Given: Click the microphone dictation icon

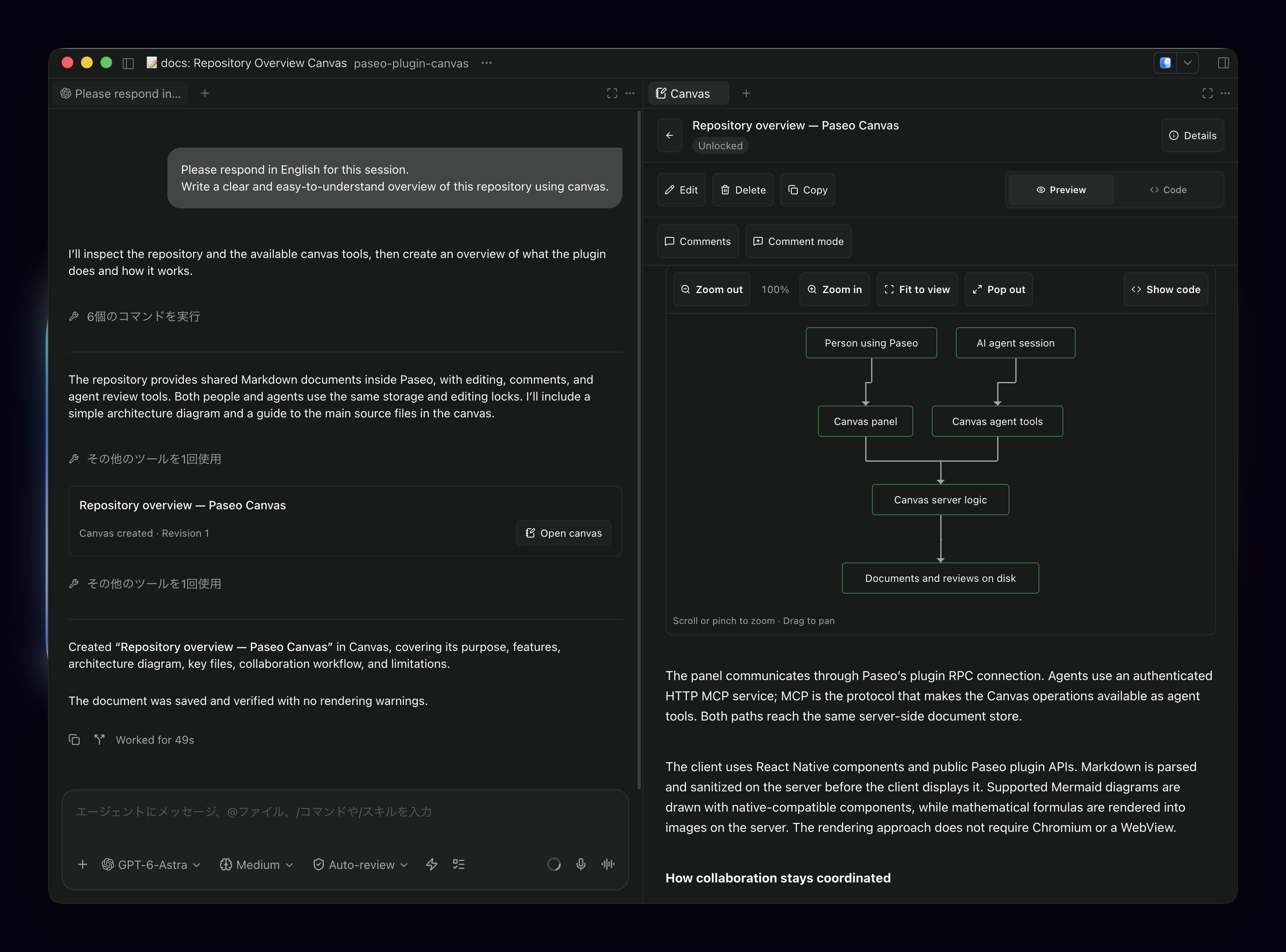Looking at the screenshot, I should (x=581, y=864).
